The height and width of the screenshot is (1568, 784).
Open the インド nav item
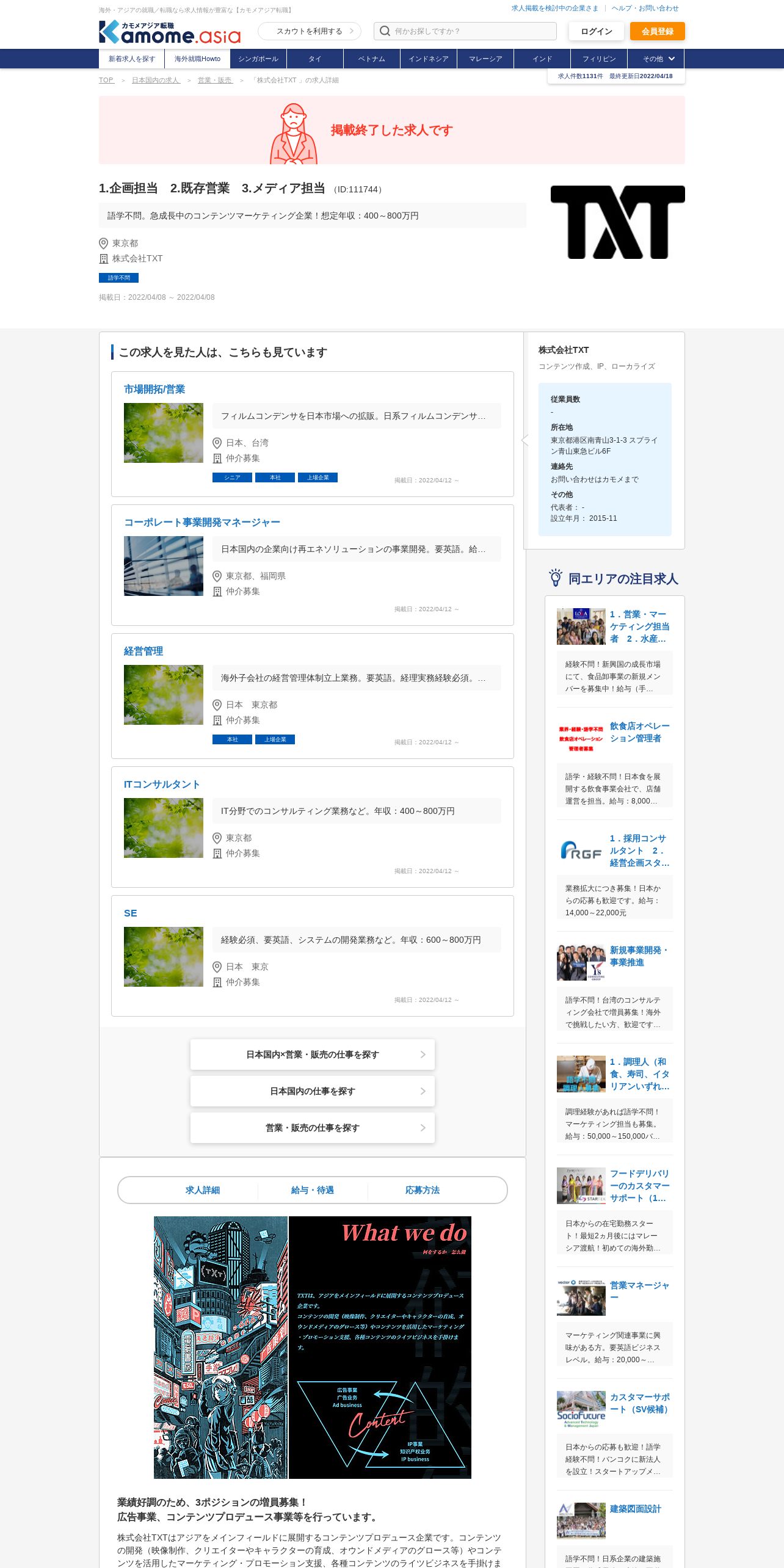click(x=542, y=59)
